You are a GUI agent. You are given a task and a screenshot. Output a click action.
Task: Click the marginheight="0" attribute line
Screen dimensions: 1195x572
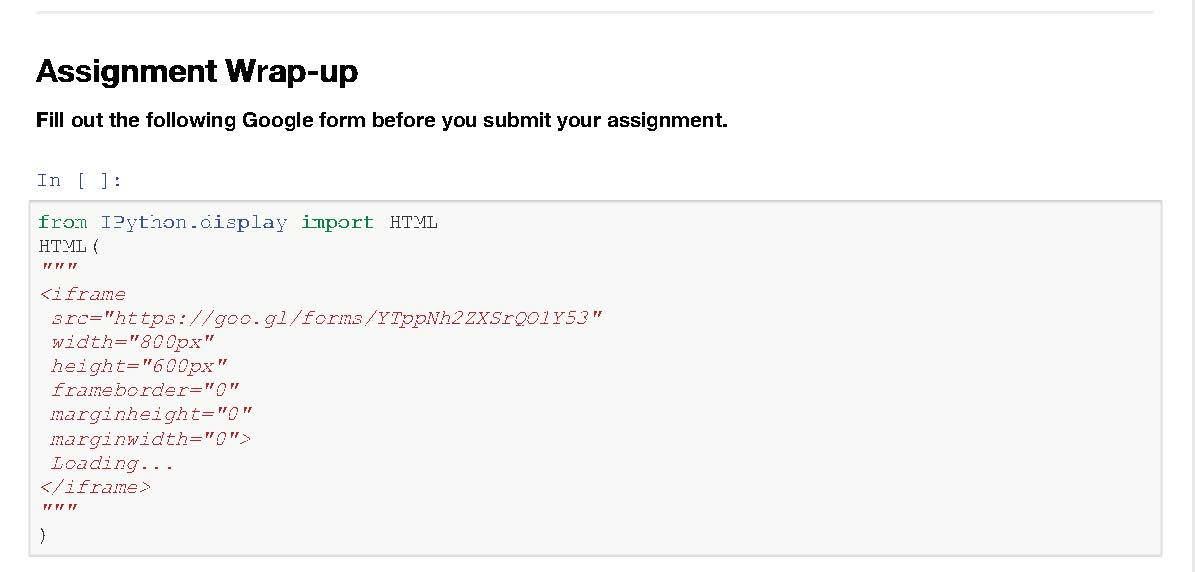[x=151, y=414]
